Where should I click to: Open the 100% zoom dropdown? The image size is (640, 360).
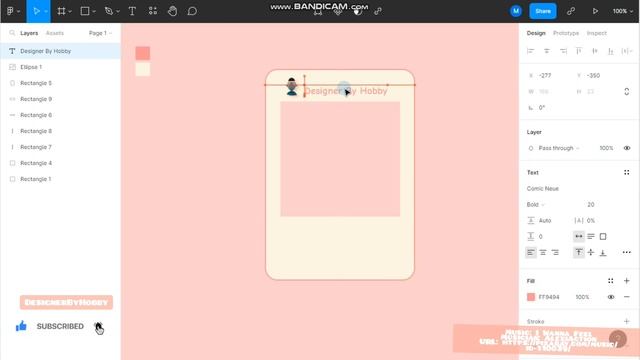[622, 11]
